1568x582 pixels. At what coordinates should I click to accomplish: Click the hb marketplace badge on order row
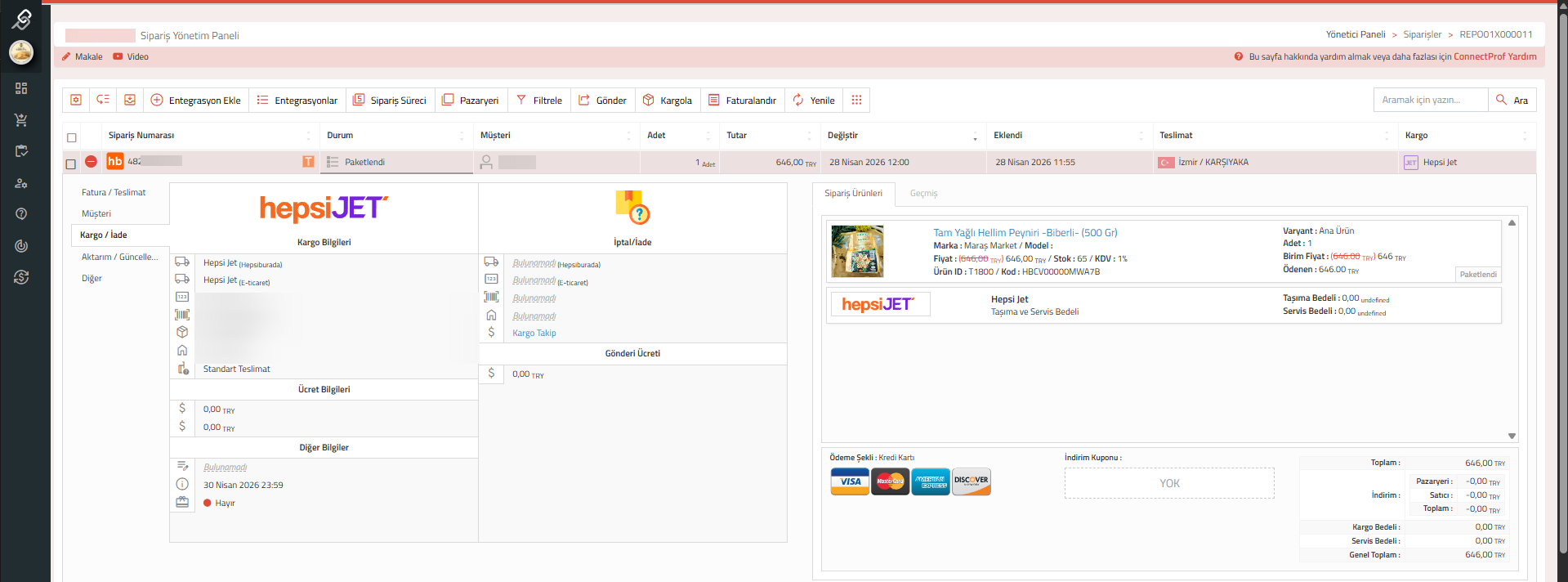(115, 161)
